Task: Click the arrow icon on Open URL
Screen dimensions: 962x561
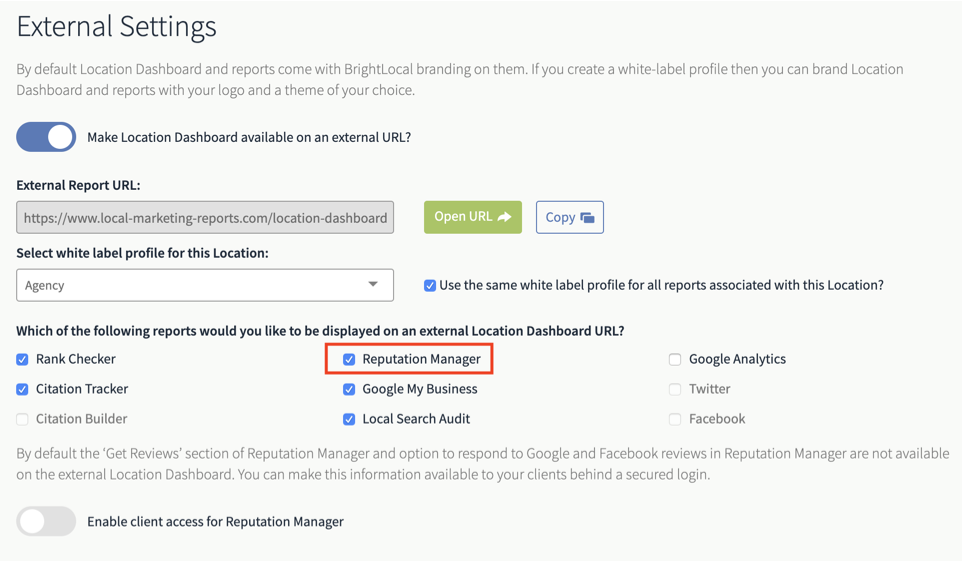Action: pyautogui.click(x=504, y=217)
